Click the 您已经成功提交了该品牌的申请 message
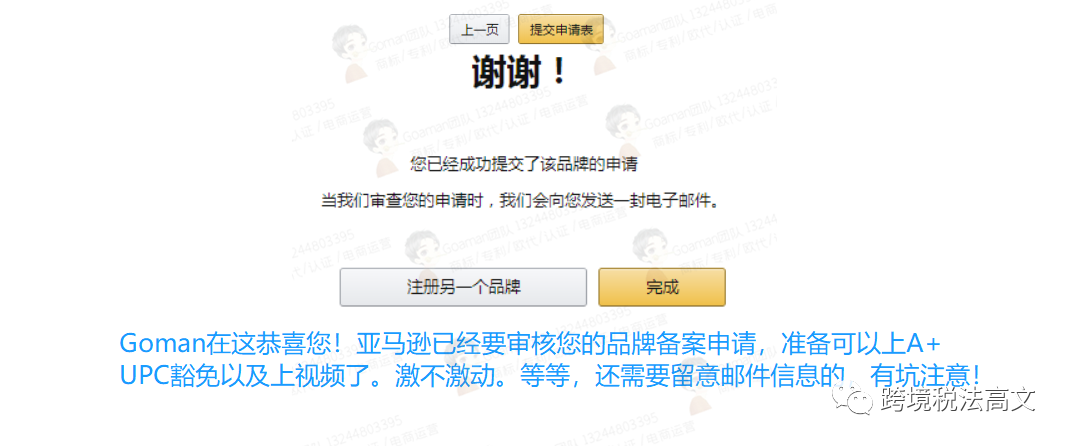This screenshot has width=1070, height=446. (523, 164)
